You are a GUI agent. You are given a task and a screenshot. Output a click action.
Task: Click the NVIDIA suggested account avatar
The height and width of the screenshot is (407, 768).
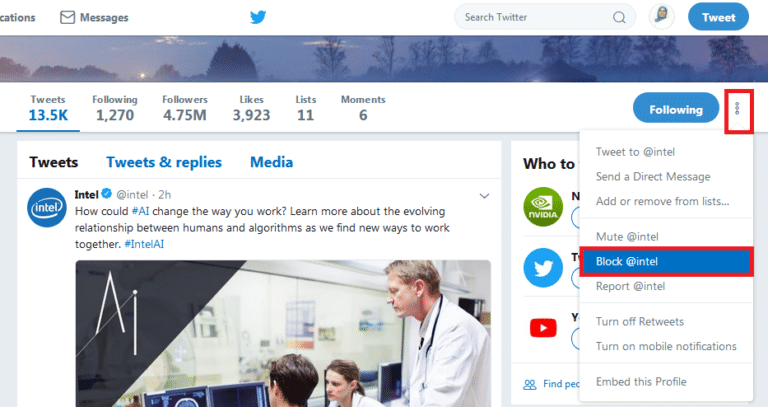(x=543, y=207)
